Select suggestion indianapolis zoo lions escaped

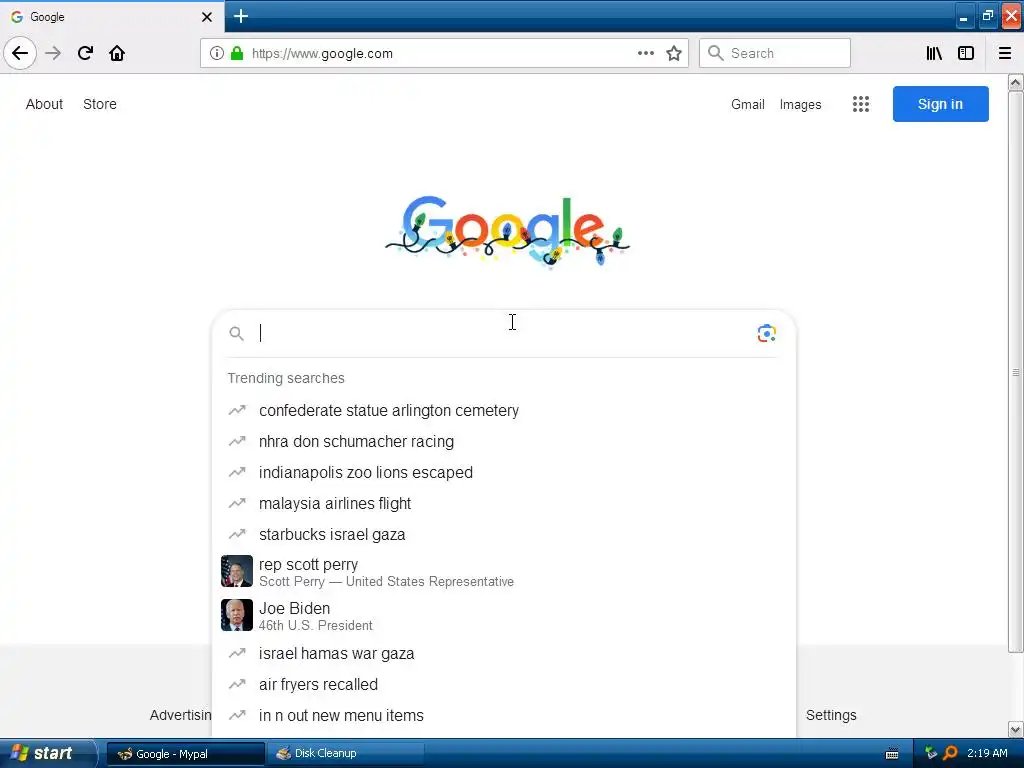click(x=503, y=472)
